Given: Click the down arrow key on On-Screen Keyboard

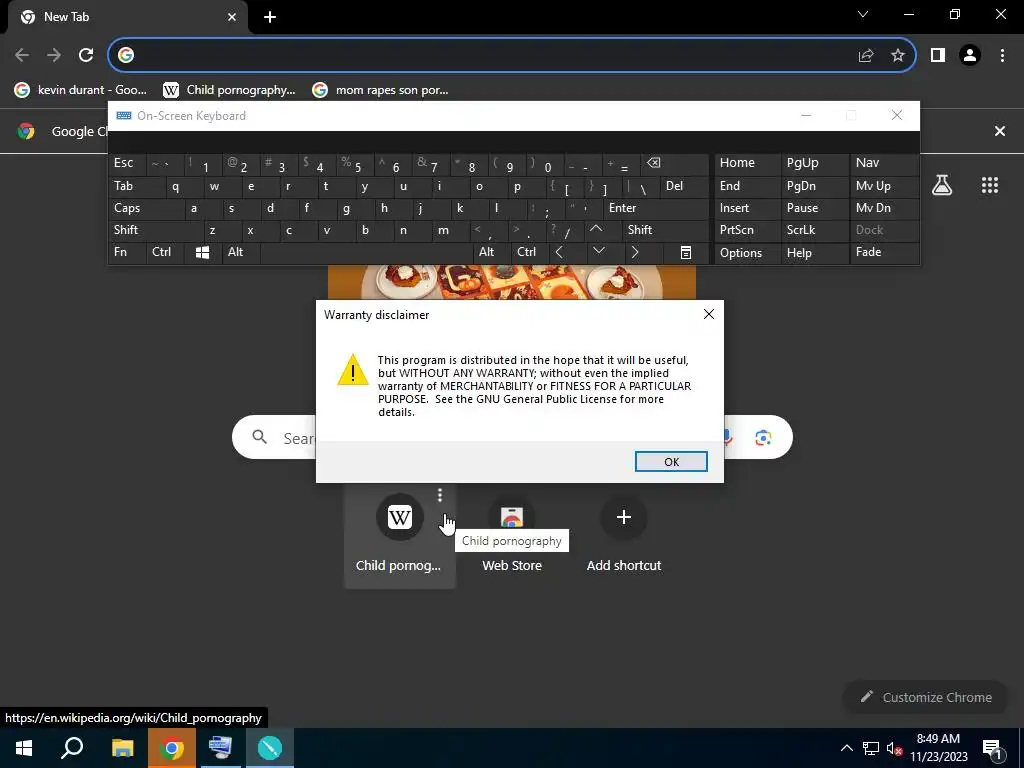Looking at the screenshot, I should (x=599, y=251).
